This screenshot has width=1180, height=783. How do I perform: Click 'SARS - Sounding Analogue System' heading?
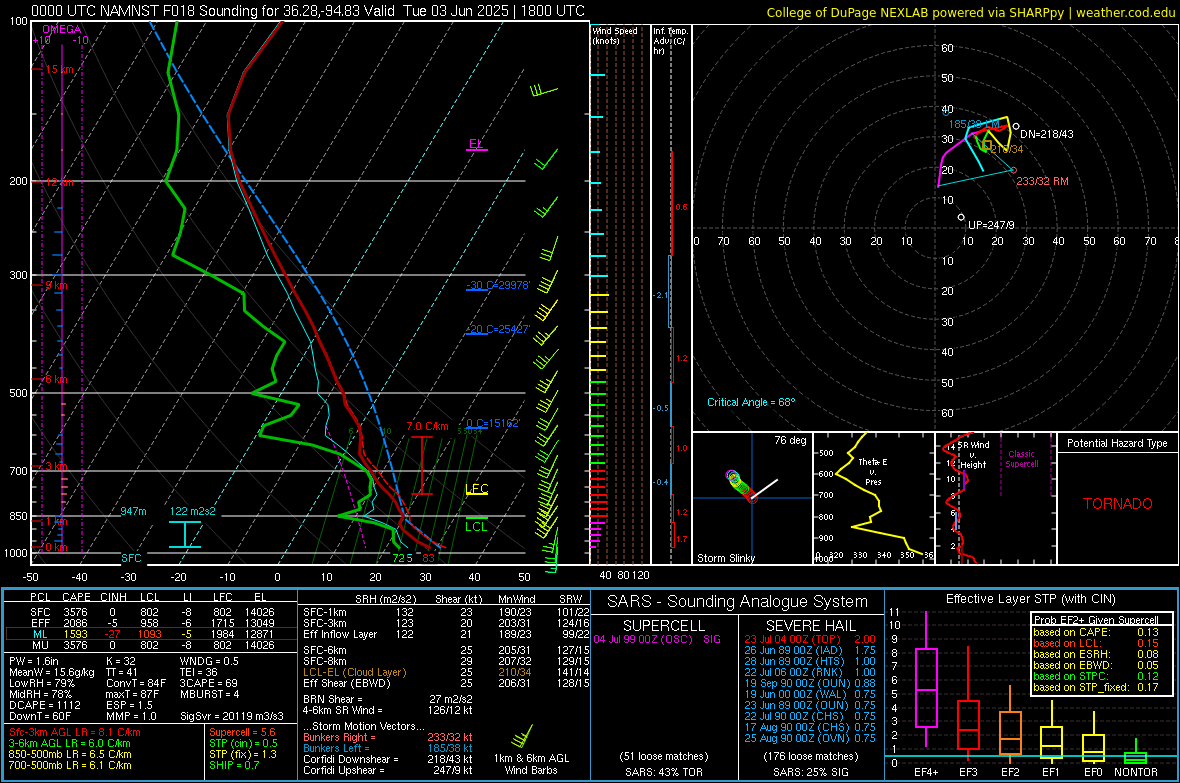(x=737, y=602)
